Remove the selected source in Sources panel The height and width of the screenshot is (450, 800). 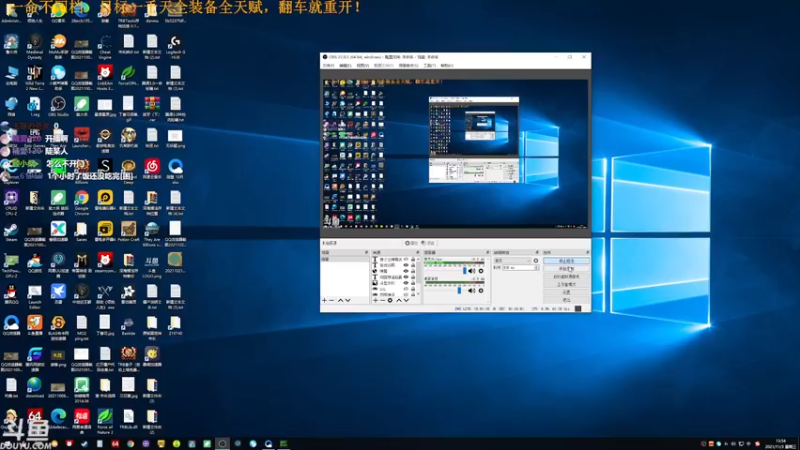tap(382, 300)
